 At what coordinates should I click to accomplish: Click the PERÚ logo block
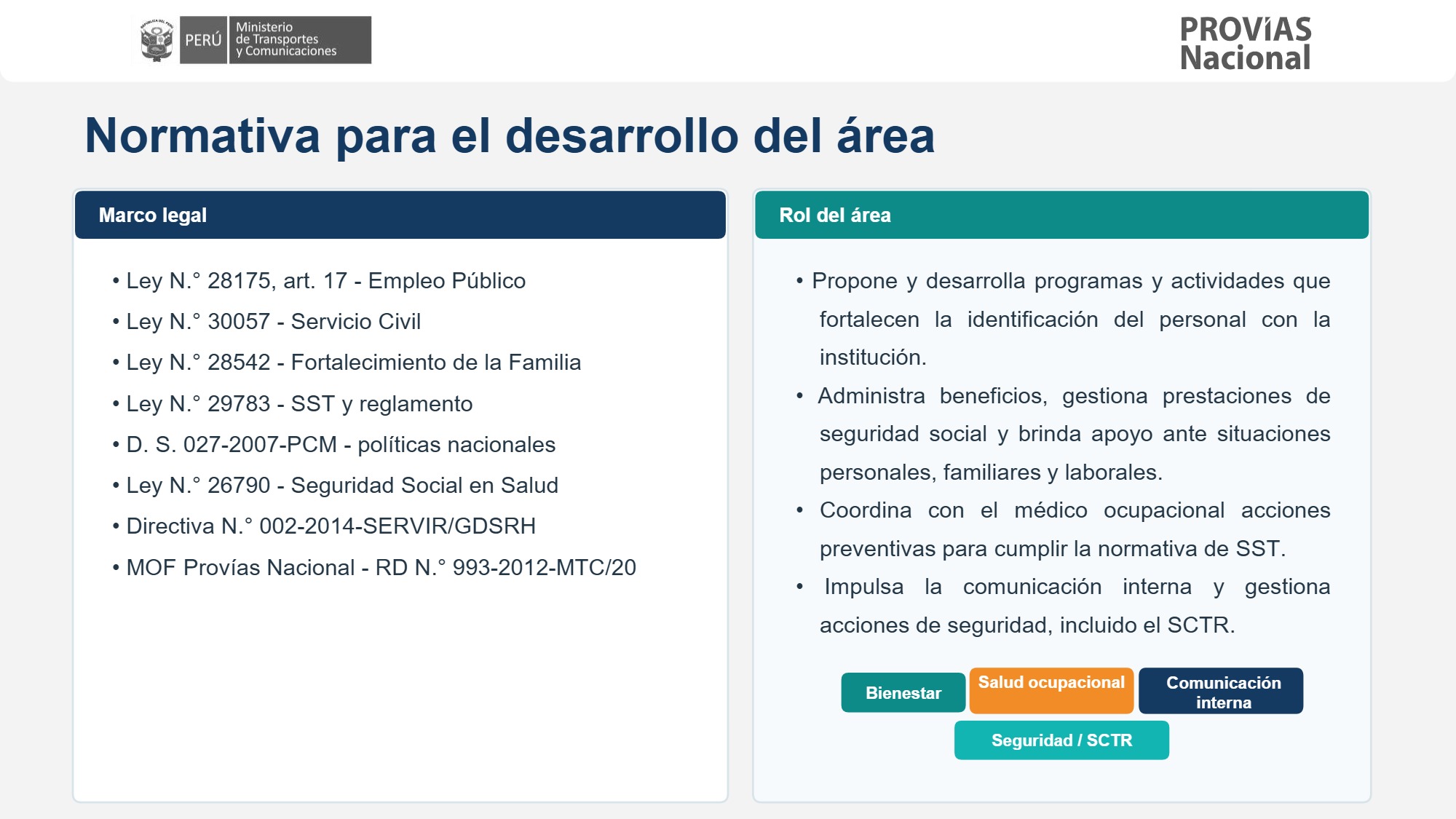tap(203, 40)
